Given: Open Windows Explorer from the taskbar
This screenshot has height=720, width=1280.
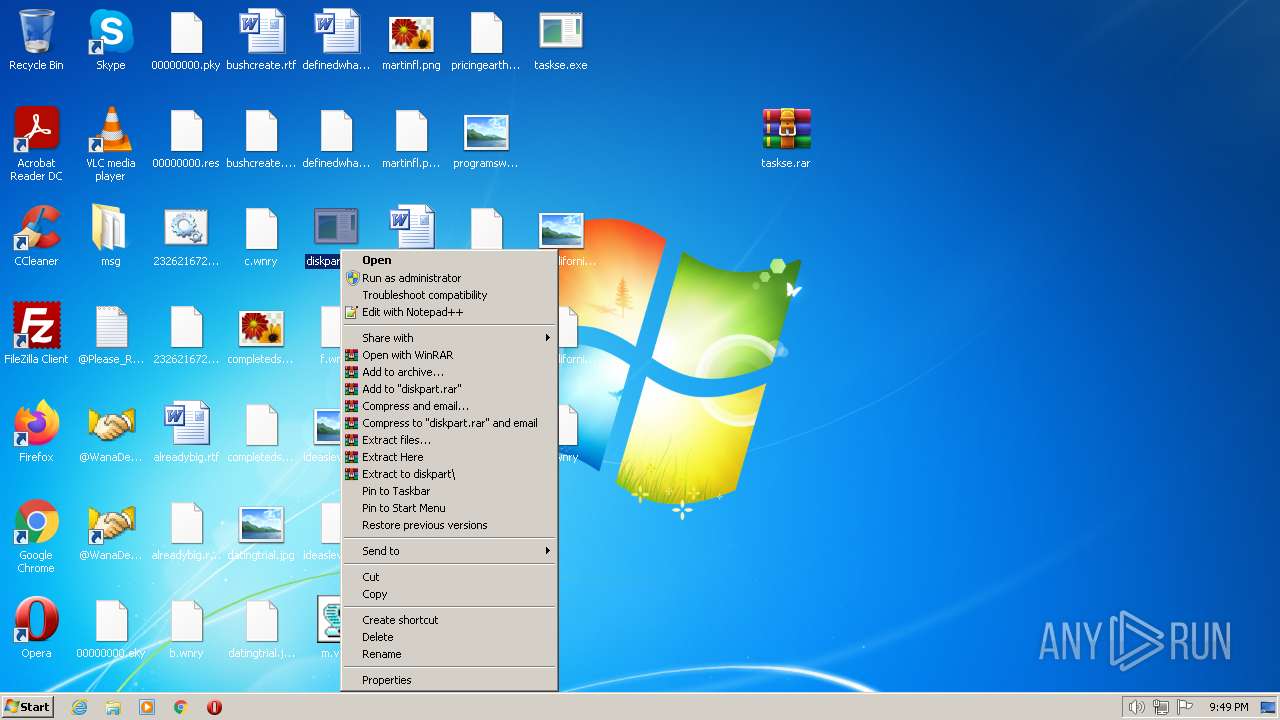Looking at the screenshot, I should click(113, 707).
